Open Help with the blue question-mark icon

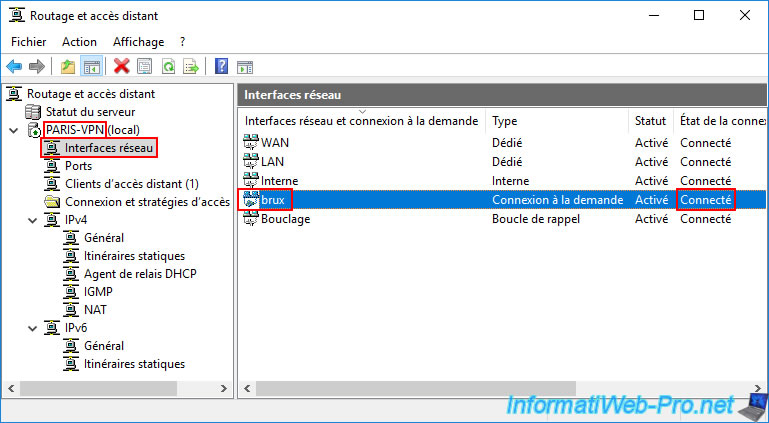(220, 67)
